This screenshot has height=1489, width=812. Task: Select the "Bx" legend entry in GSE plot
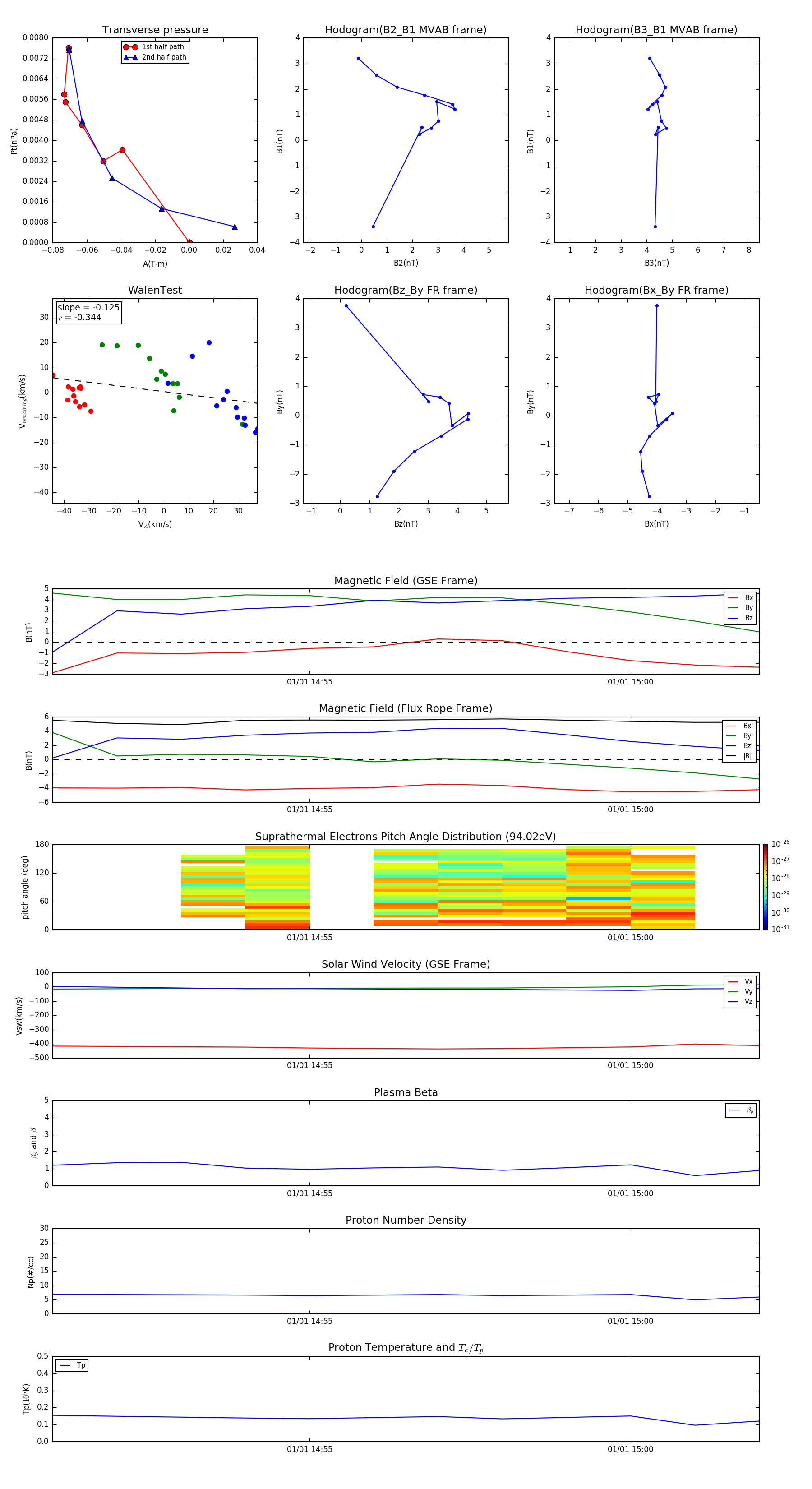[740, 598]
